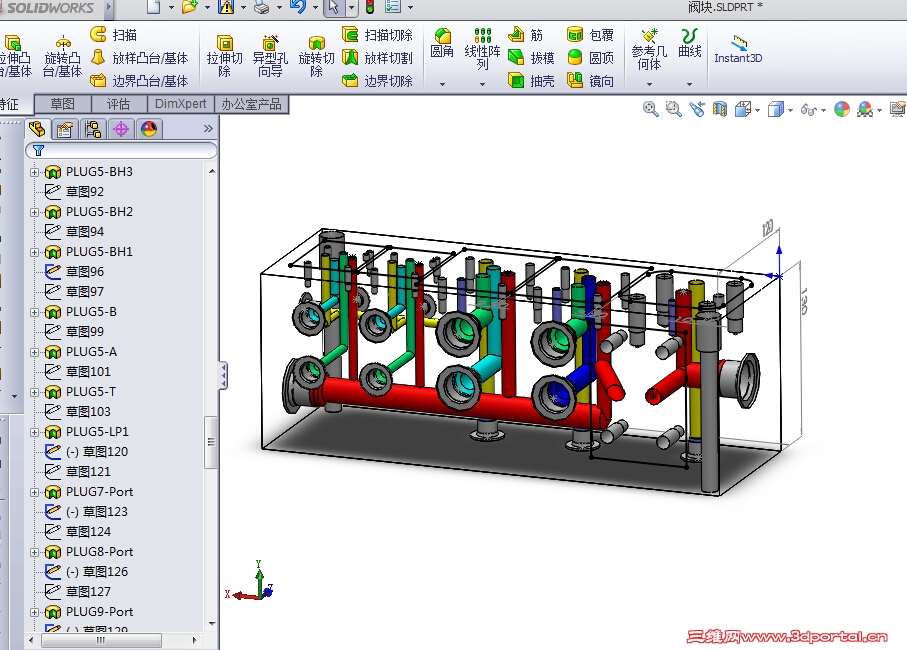This screenshot has width=907, height=650.
Task: Click the feature tree filter field
Action: (121, 150)
